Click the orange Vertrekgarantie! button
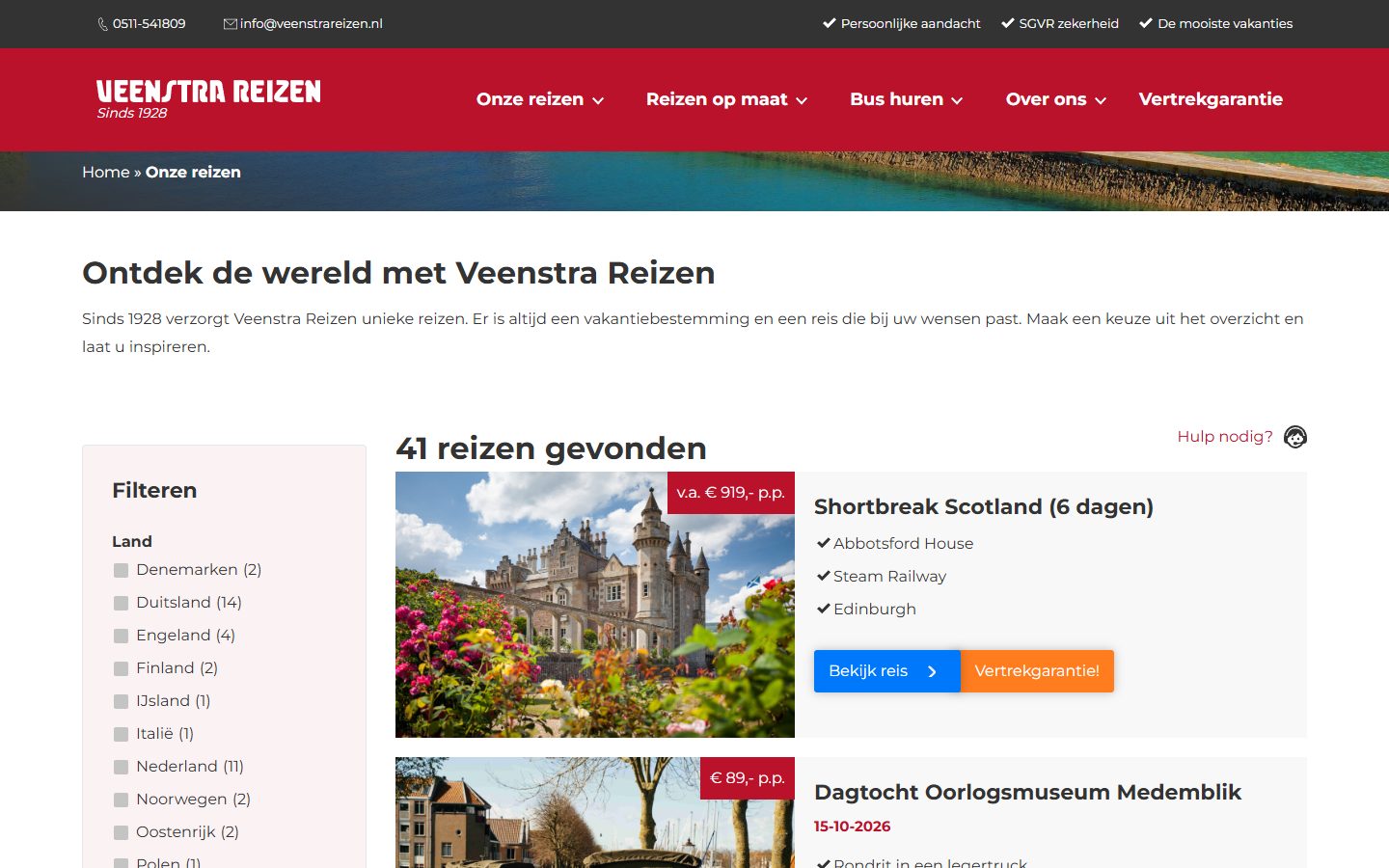Screen dimensions: 1389x868 1037,671
